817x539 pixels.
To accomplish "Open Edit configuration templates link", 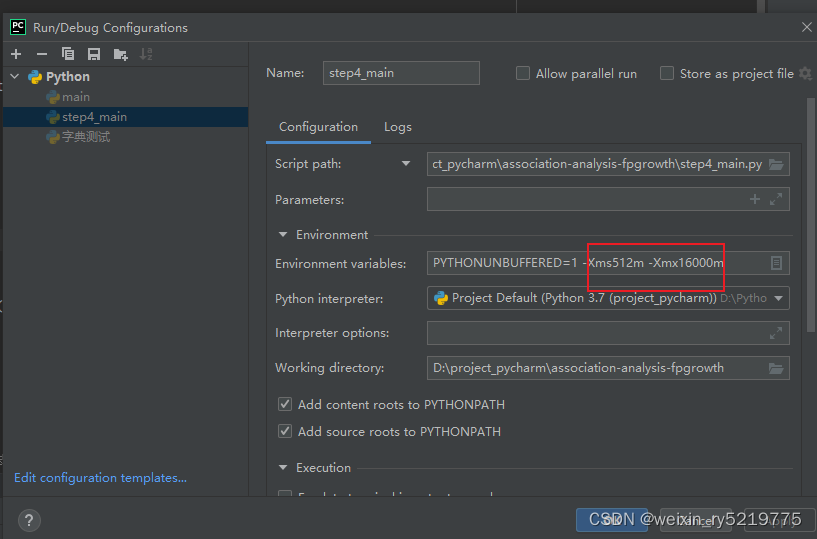I will click(100, 477).
